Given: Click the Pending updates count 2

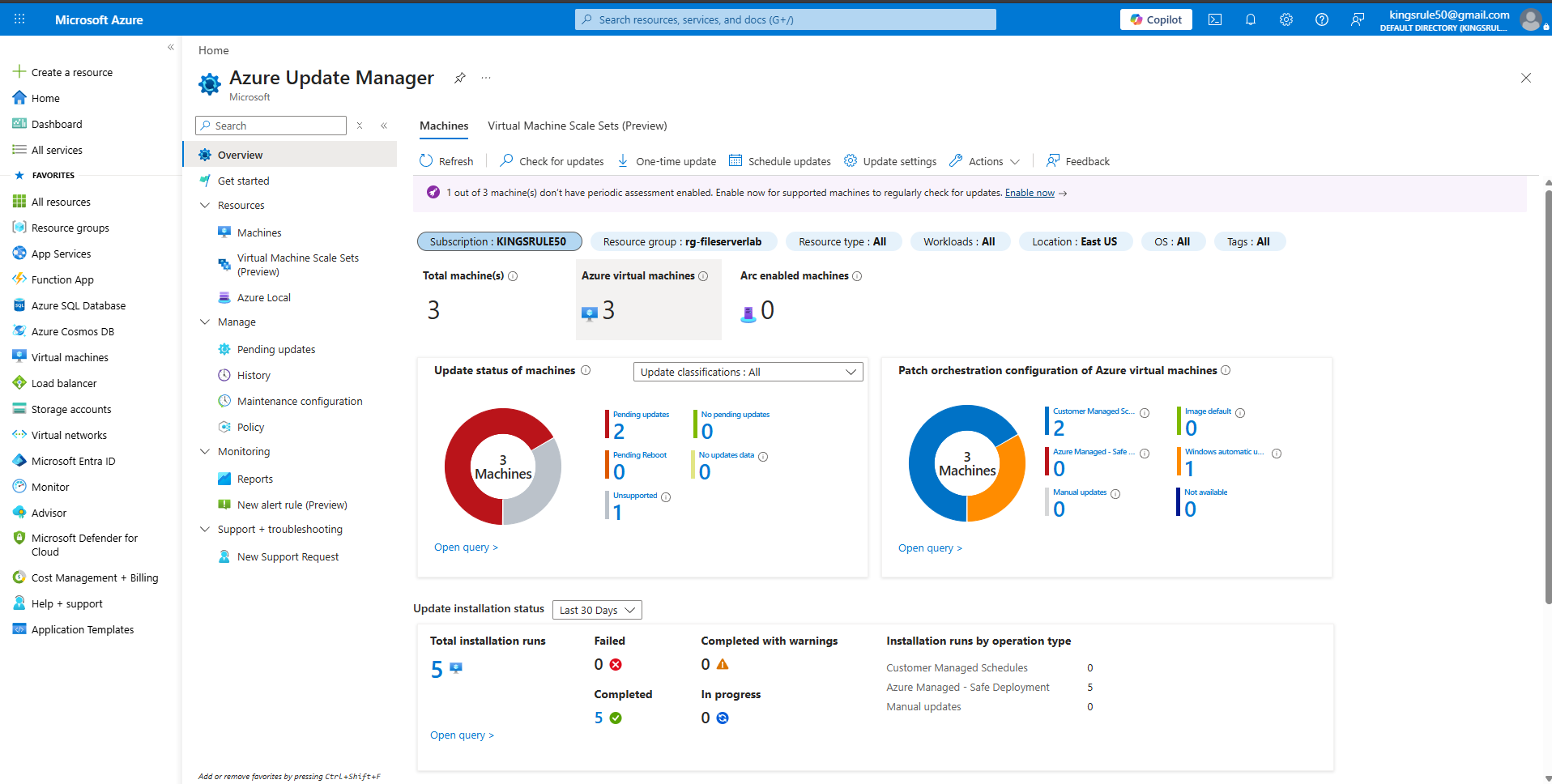Looking at the screenshot, I should coord(619,432).
